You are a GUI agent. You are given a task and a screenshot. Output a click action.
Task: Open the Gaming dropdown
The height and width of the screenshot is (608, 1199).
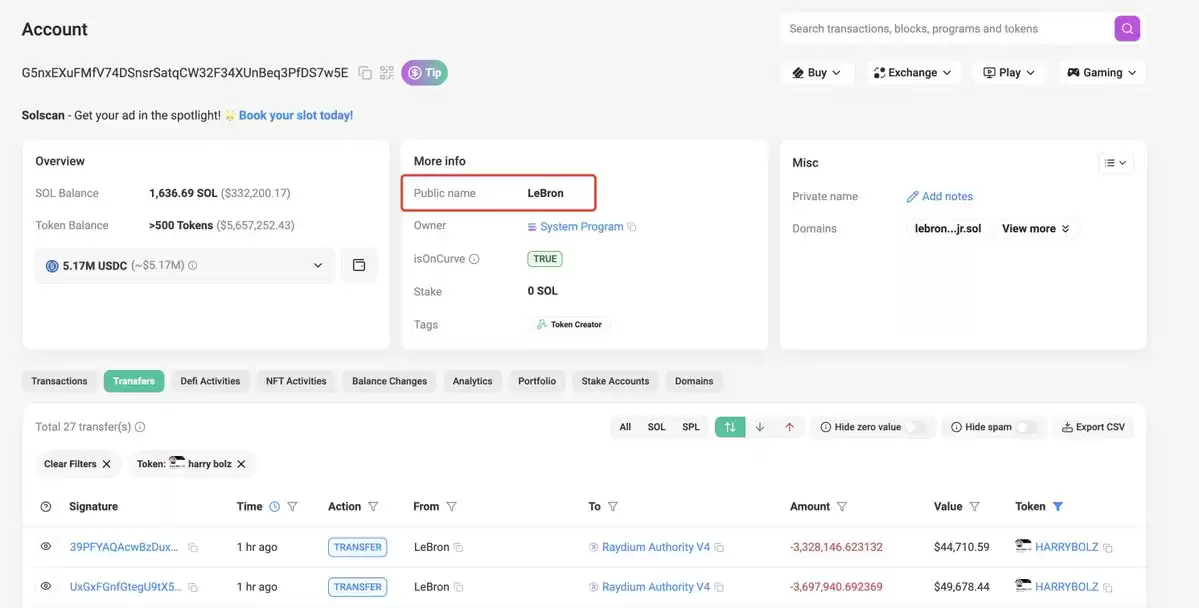1102,73
